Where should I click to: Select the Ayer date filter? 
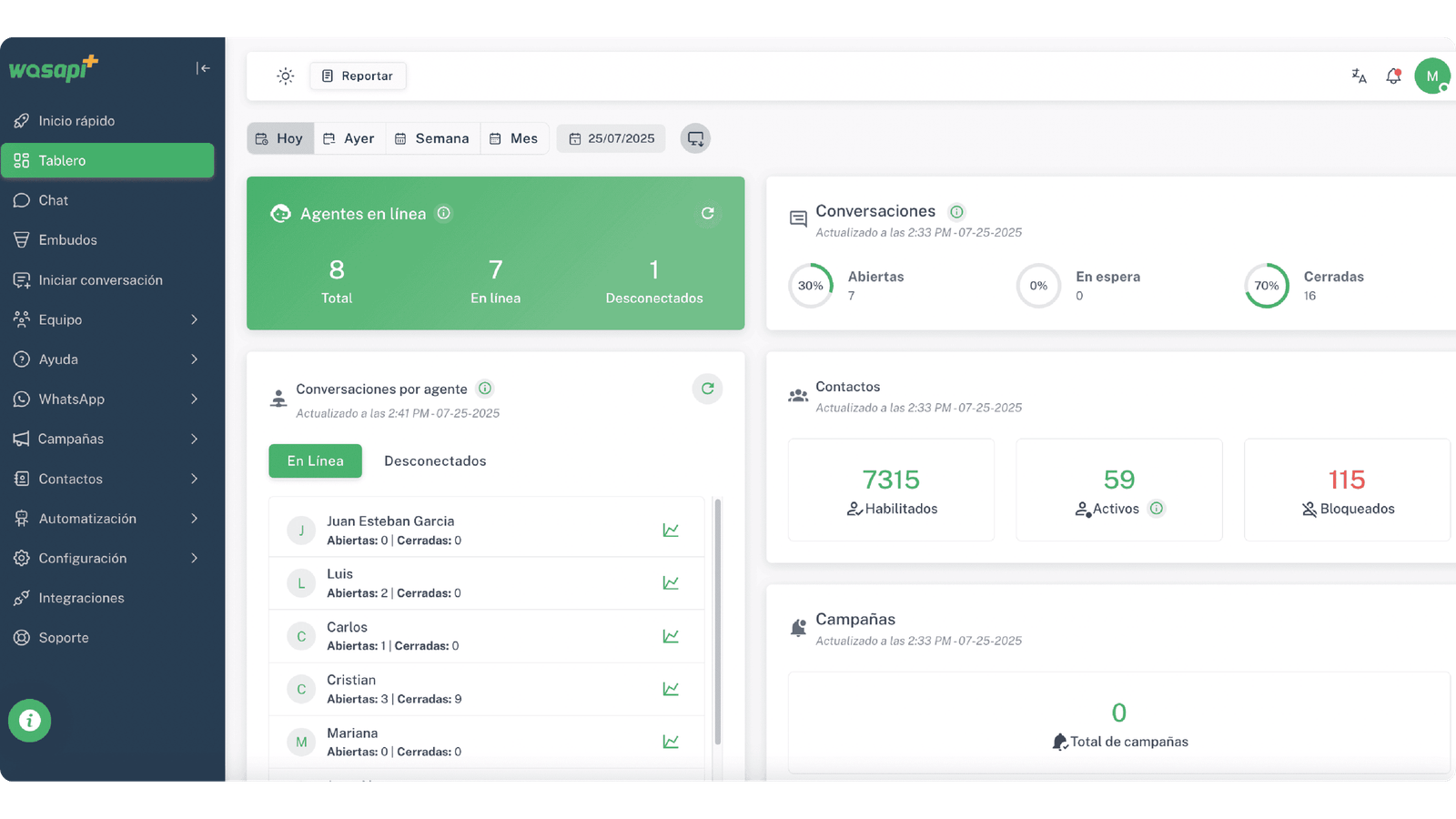click(349, 137)
